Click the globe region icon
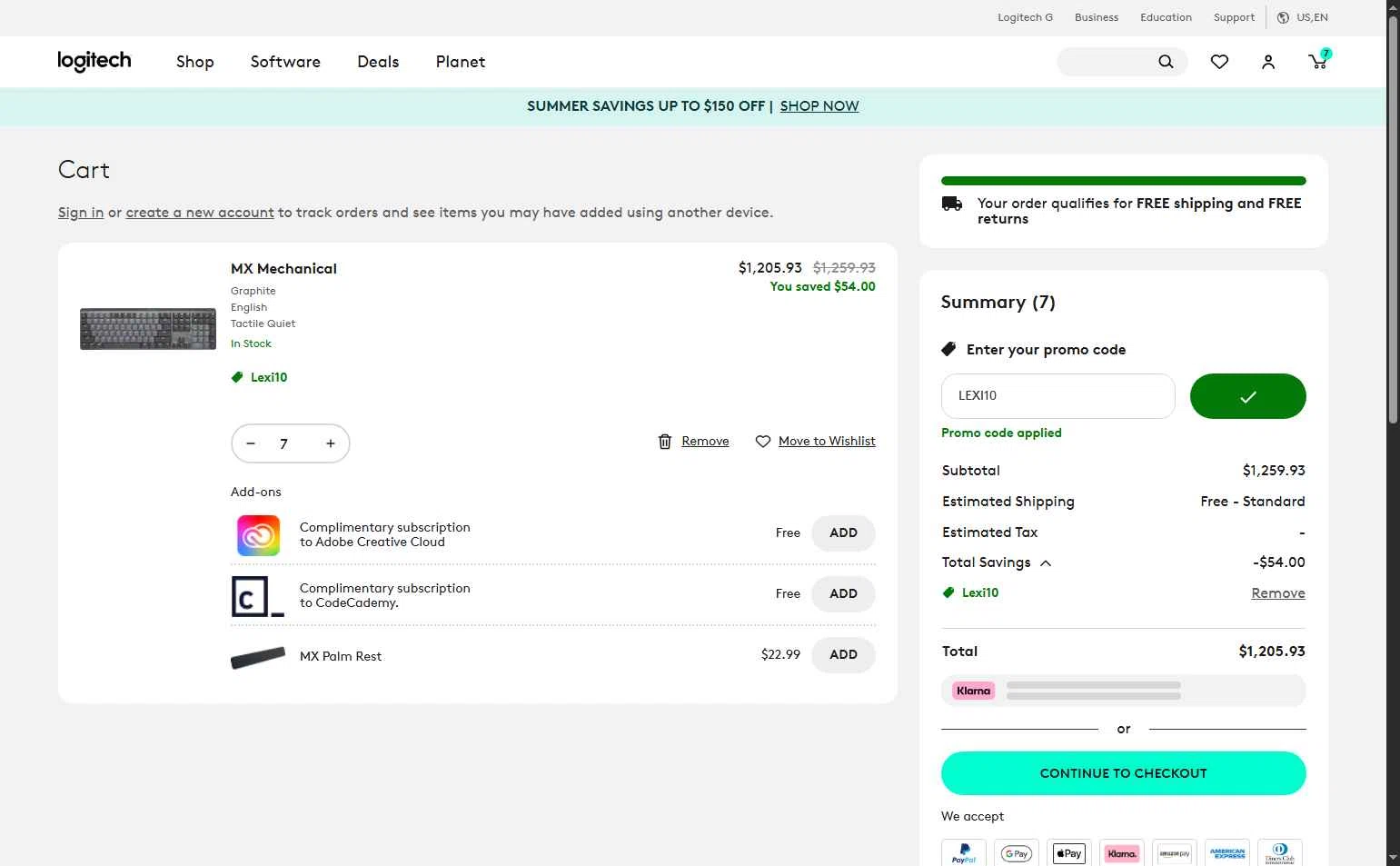Viewport: 1400px width, 866px height. tap(1283, 17)
